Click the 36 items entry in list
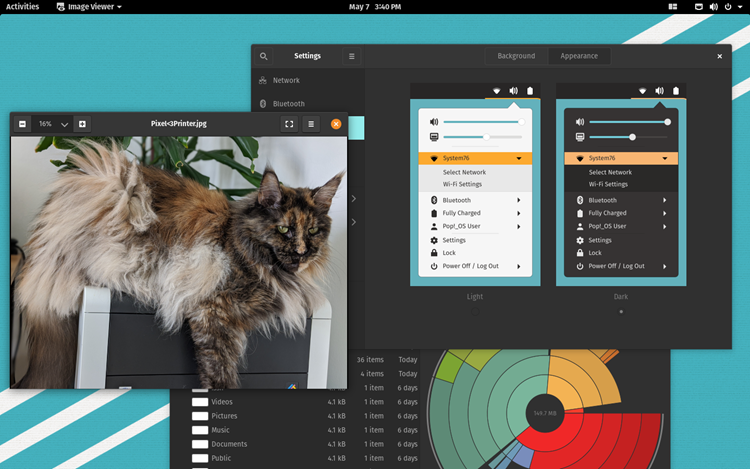 [370, 360]
